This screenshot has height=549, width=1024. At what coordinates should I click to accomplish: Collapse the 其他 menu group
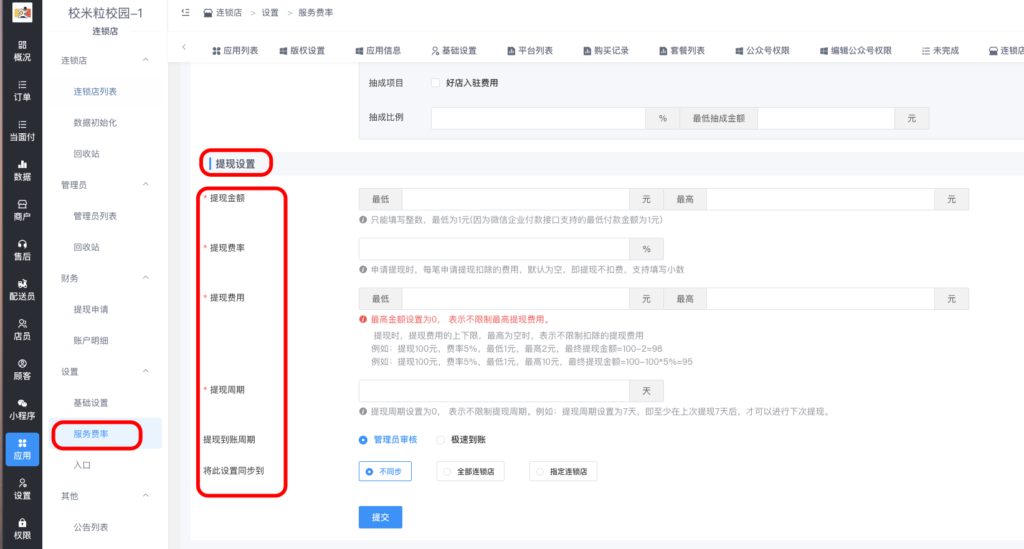tap(146, 496)
